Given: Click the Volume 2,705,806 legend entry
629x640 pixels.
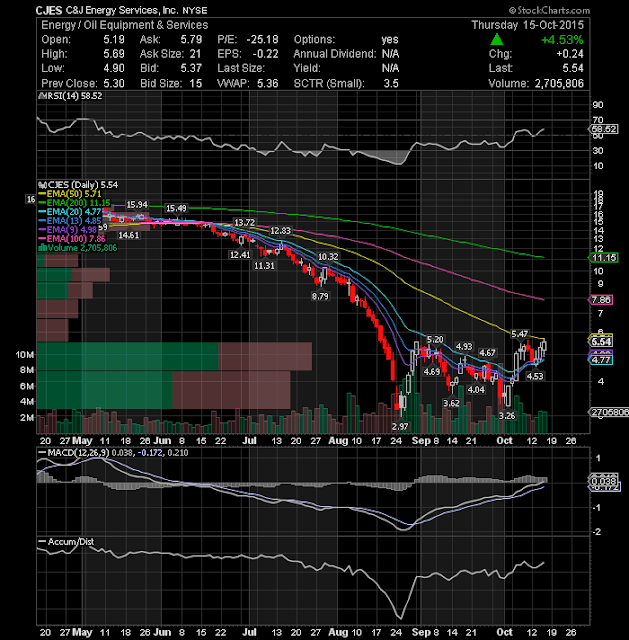Looking at the screenshot, I should tap(82, 248).
